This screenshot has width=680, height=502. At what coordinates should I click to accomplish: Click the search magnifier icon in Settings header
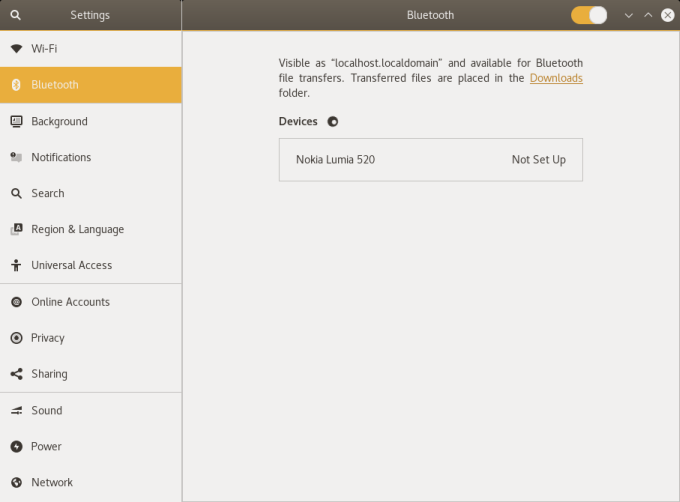pyautogui.click(x=15, y=15)
